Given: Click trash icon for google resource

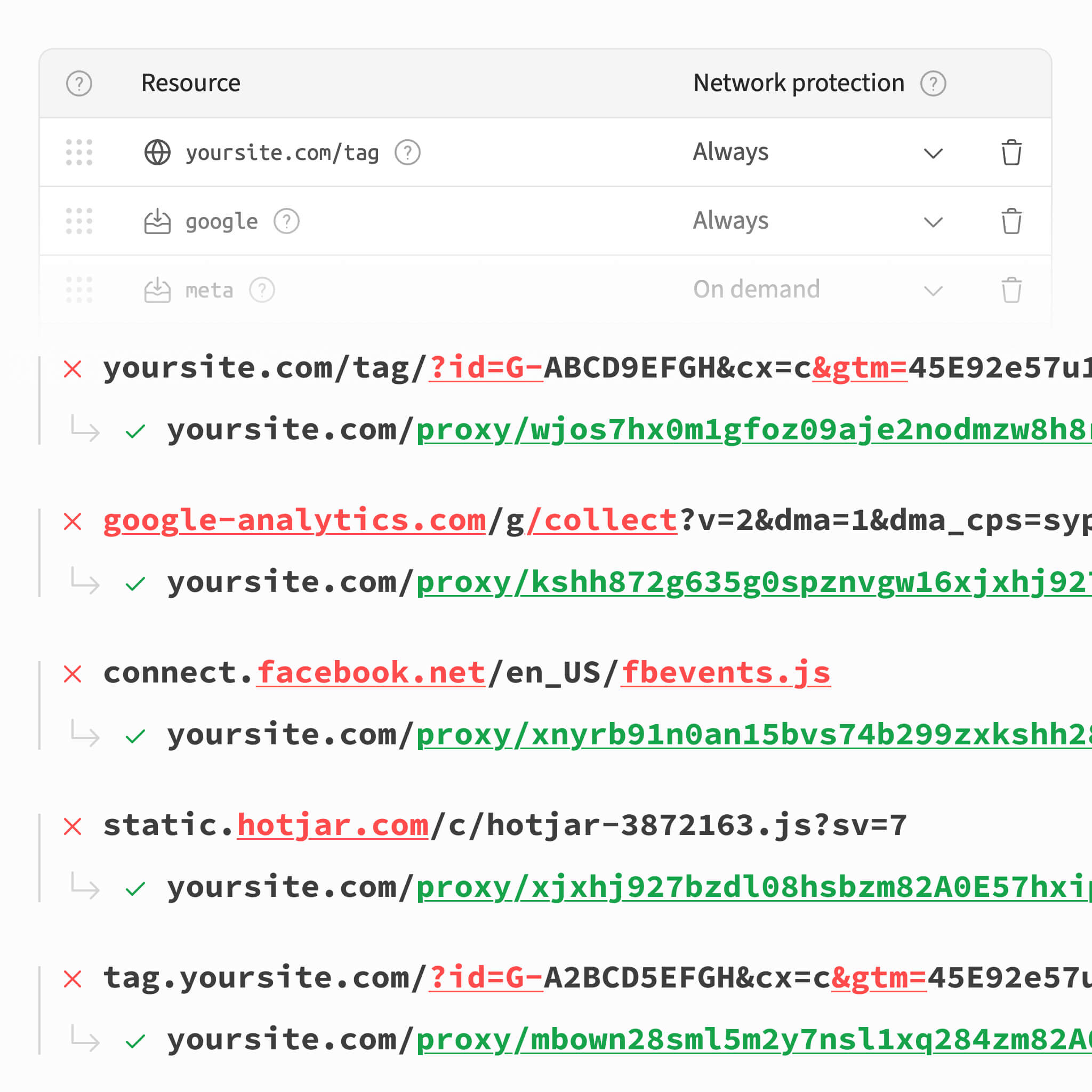Looking at the screenshot, I should coord(1011,221).
